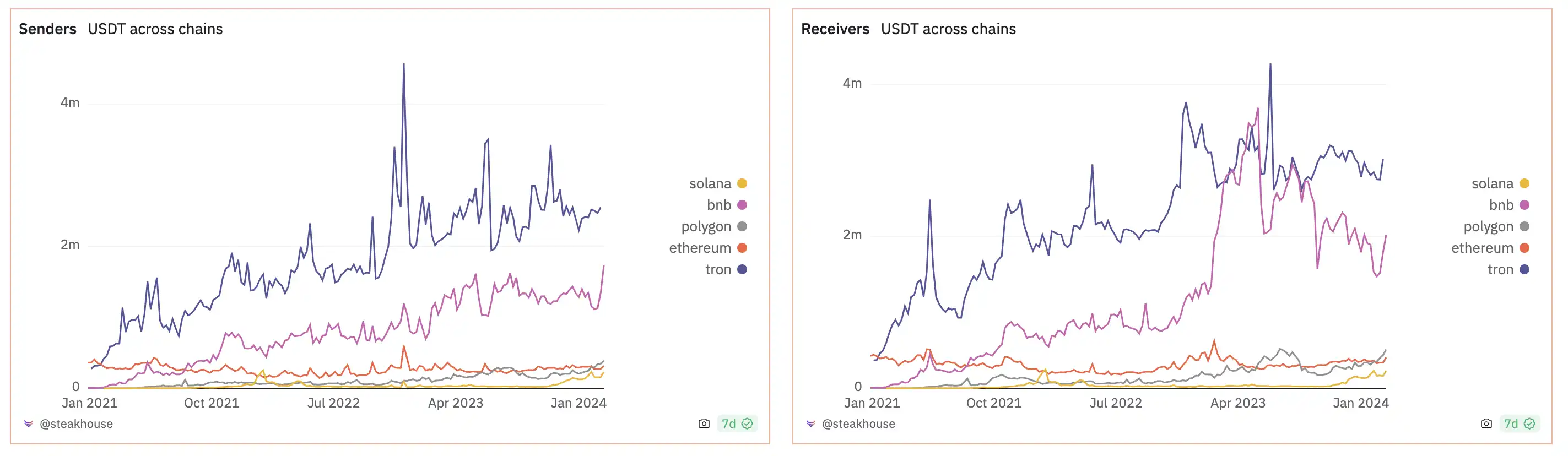Click the ethereum orange dot in Senders legend
Screen dimensions: 1568x456
tap(742, 248)
